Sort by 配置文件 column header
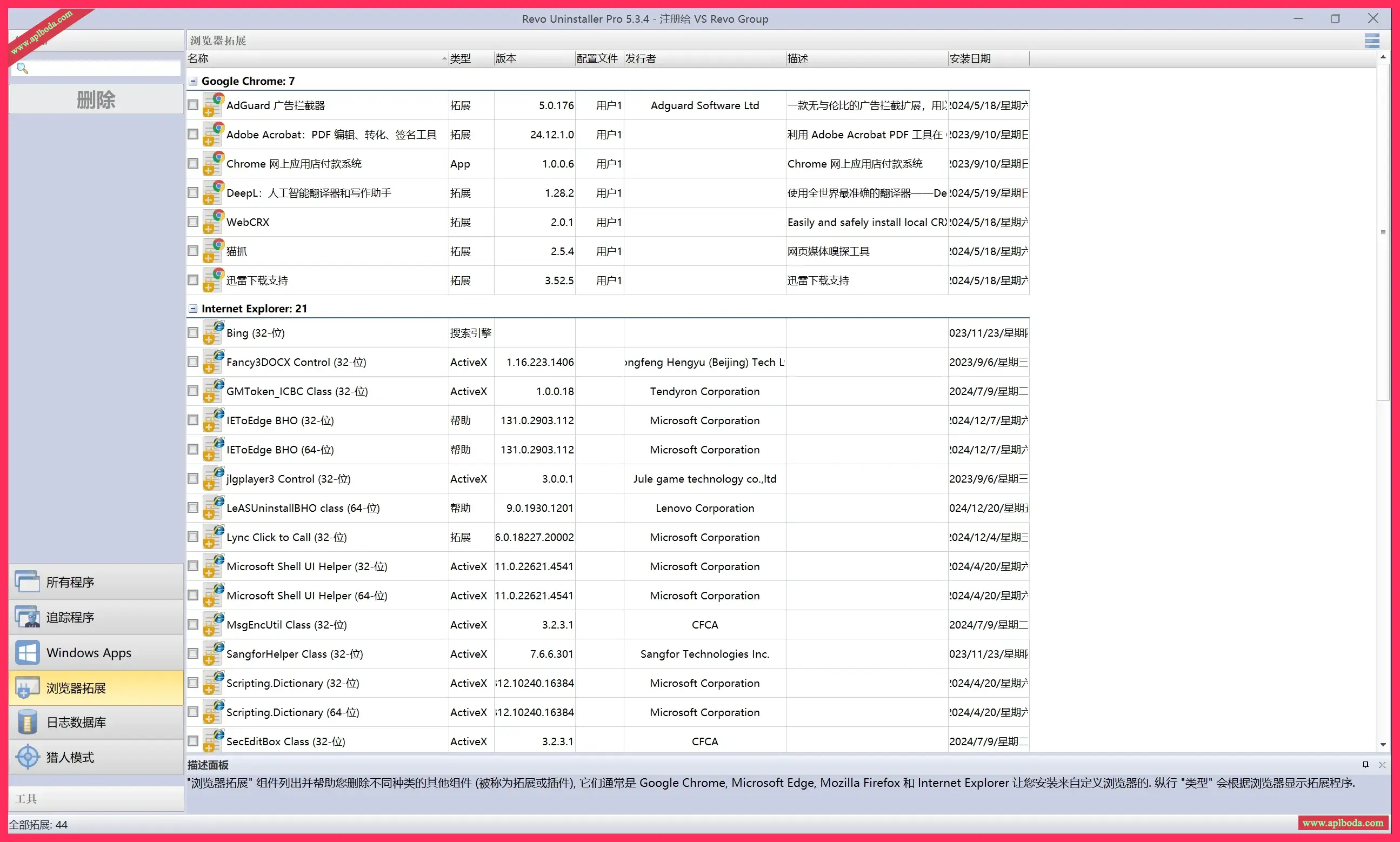The width and height of the screenshot is (1400, 842). pos(599,58)
